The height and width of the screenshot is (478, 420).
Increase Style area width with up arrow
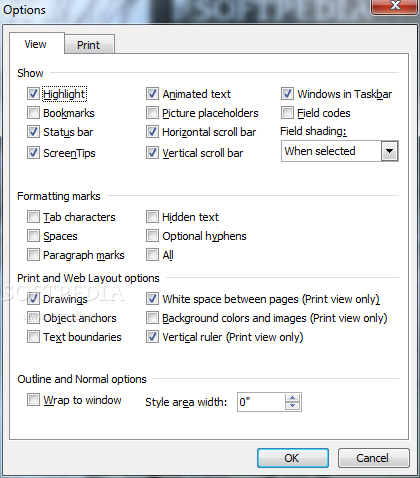click(293, 398)
